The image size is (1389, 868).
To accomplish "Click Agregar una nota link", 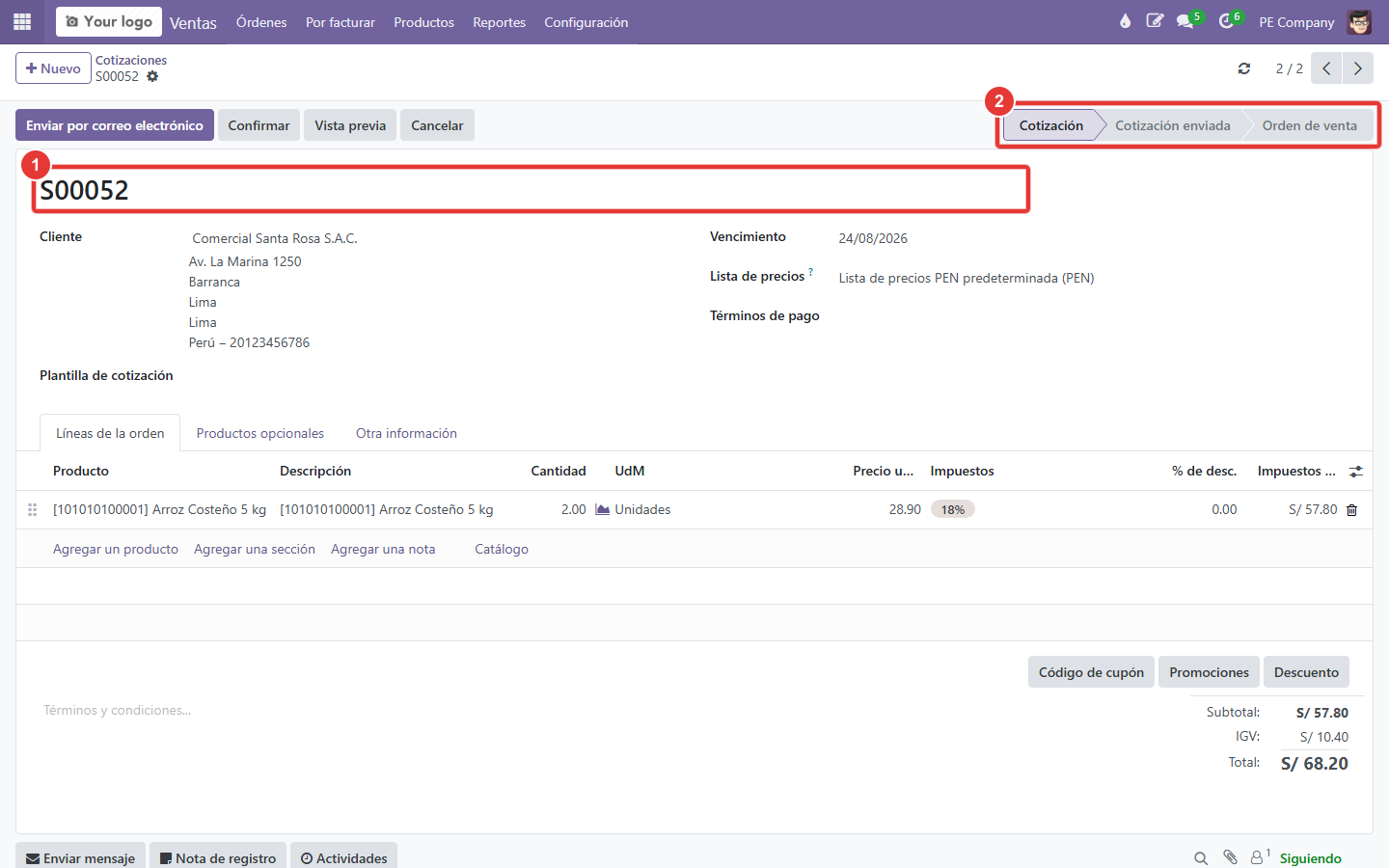I will point(383,549).
